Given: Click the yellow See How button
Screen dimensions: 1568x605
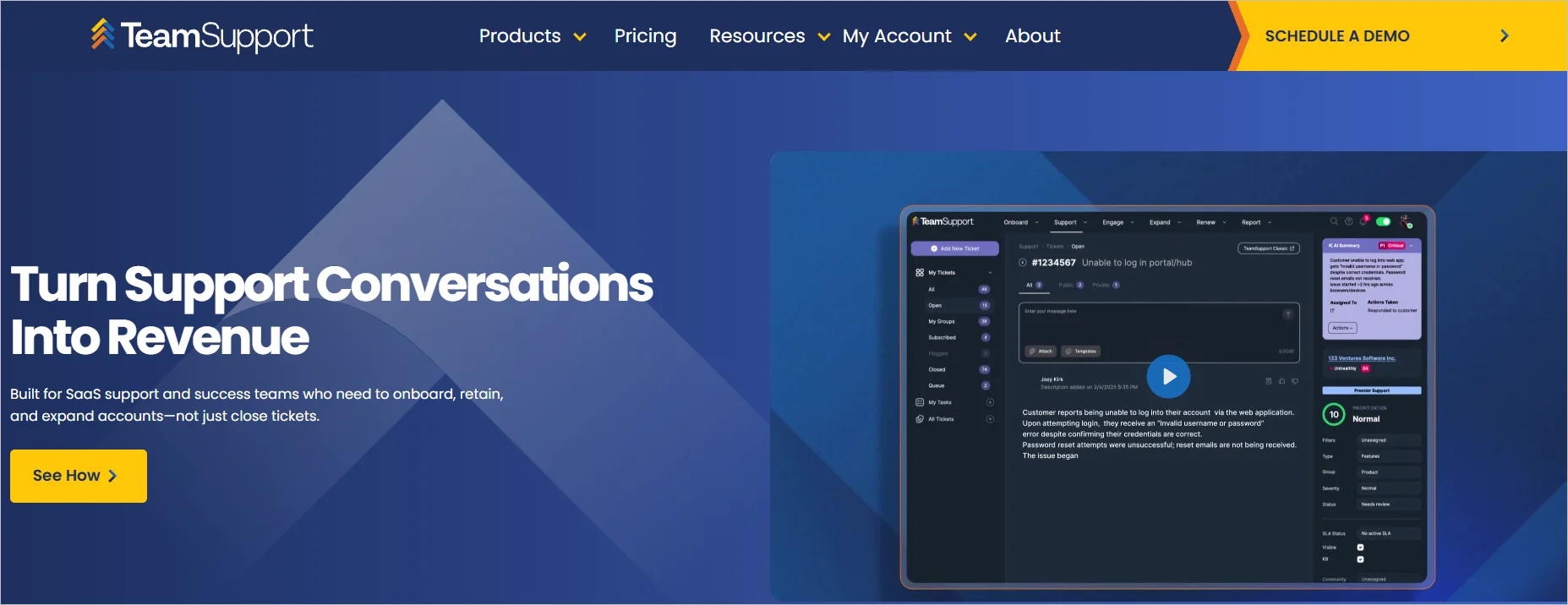Looking at the screenshot, I should (79, 476).
